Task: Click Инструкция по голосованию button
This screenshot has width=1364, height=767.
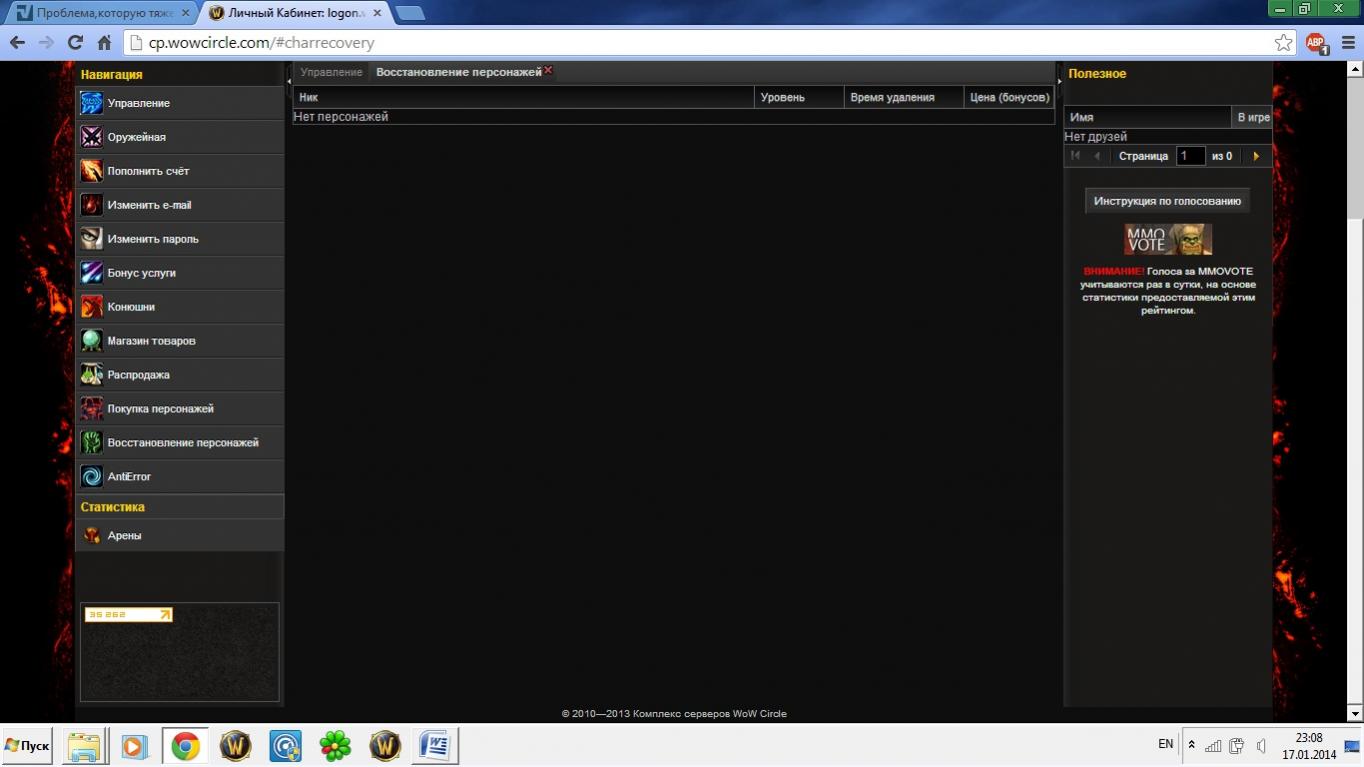Action: coord(1167,201)
